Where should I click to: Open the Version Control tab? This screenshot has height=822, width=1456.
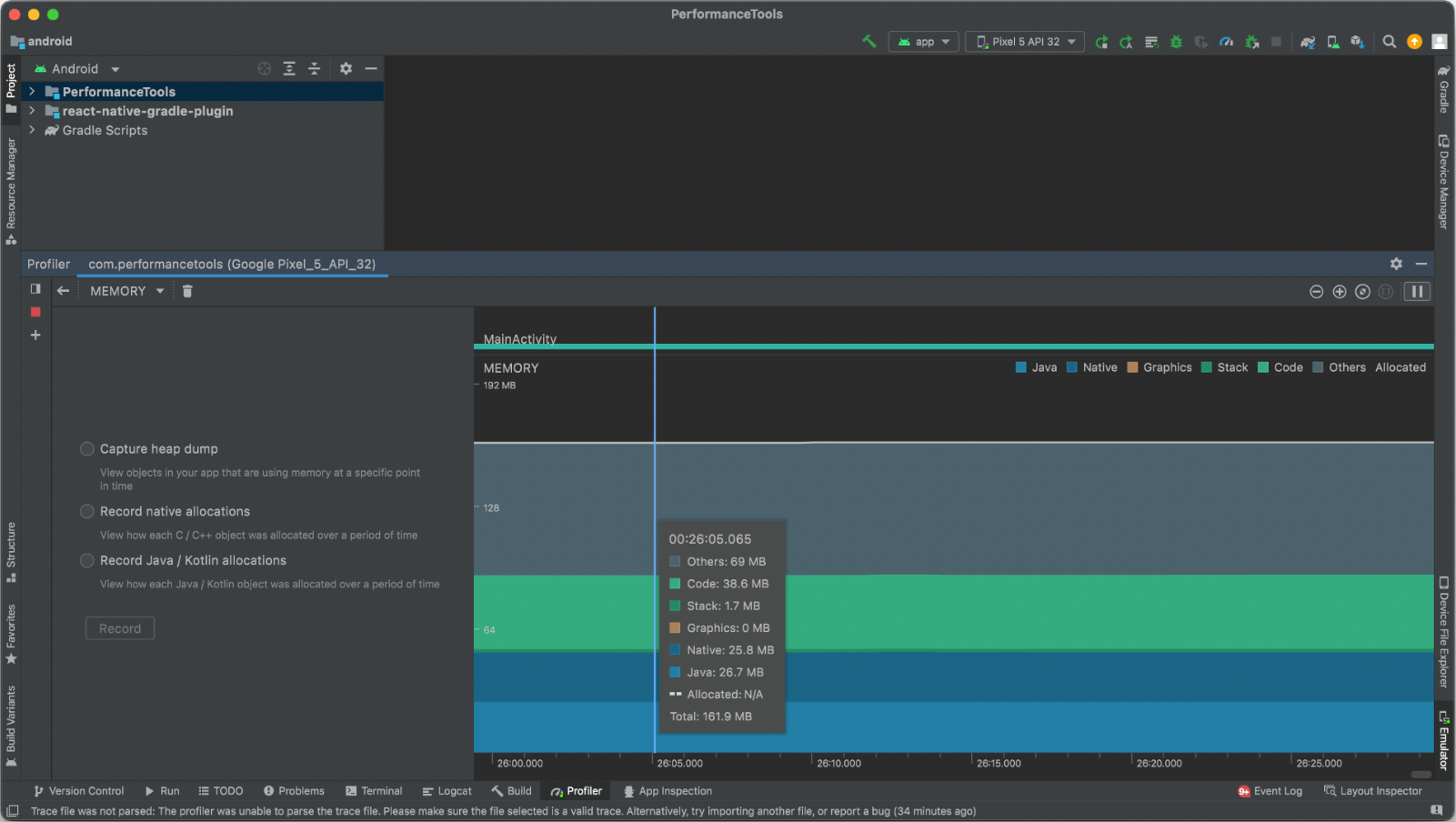(79, 791)
